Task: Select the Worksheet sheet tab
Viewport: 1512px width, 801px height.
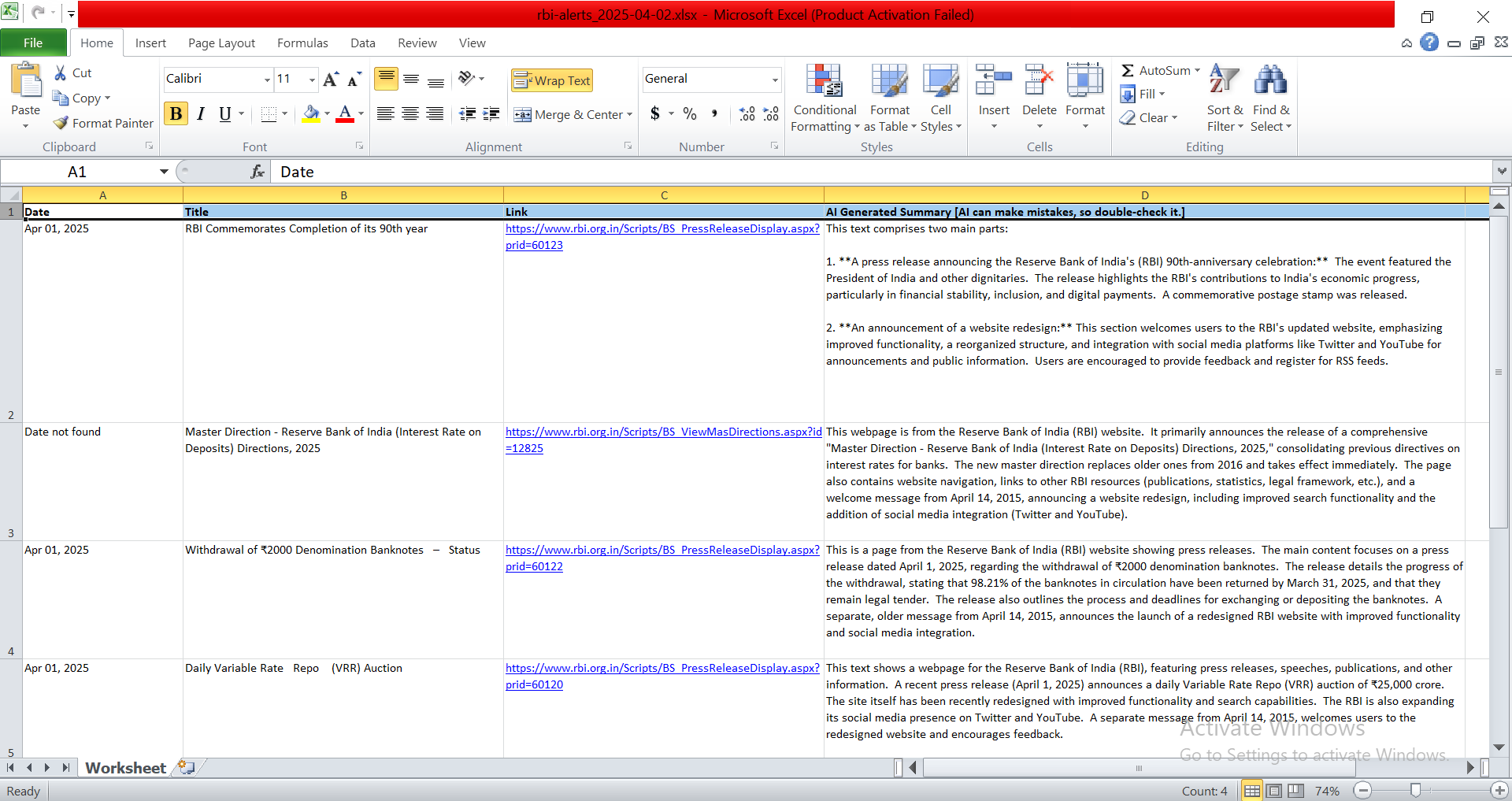Action: [x=125, y=767]
